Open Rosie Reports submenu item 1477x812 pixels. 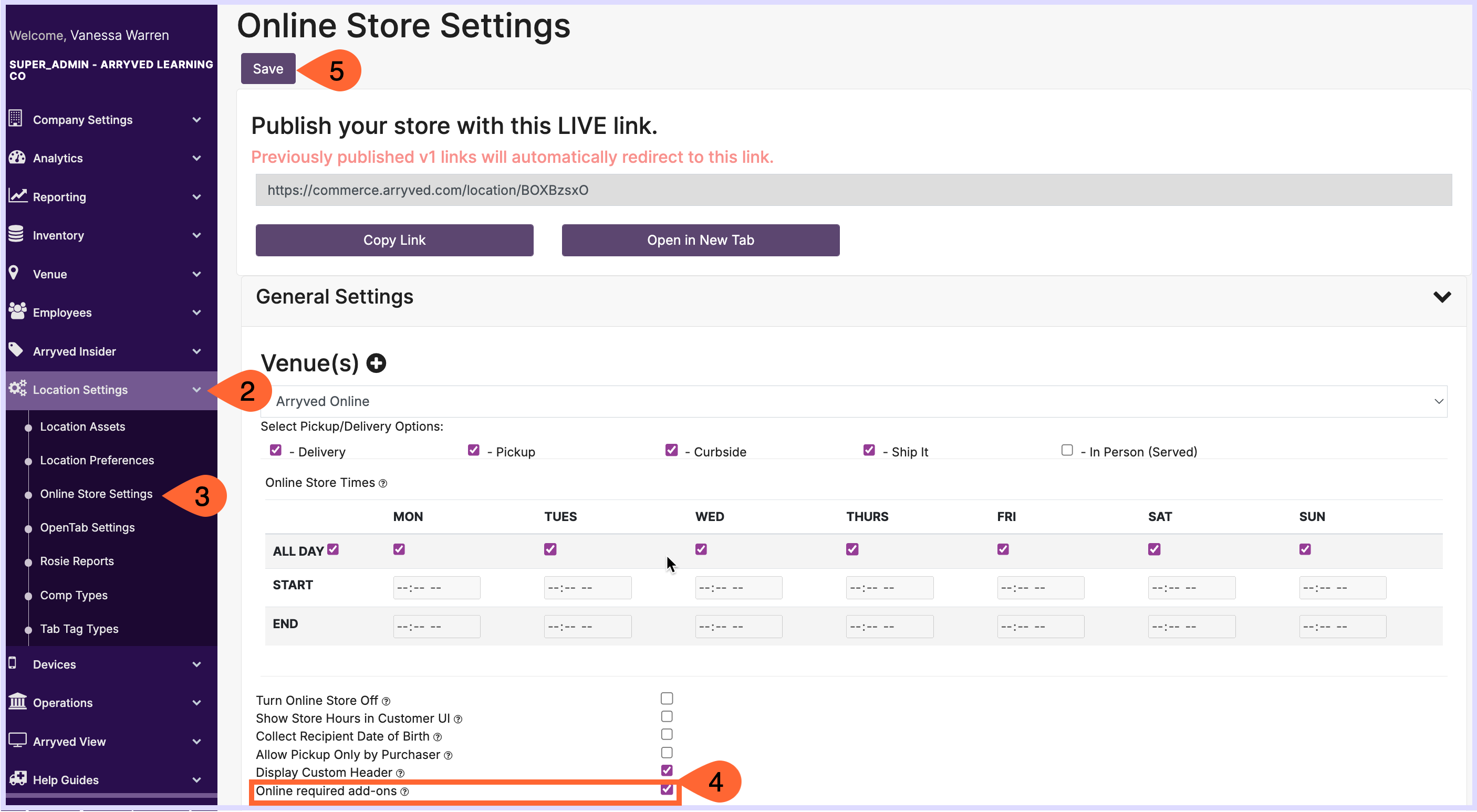pyautogui.click(x=77, y=561)
